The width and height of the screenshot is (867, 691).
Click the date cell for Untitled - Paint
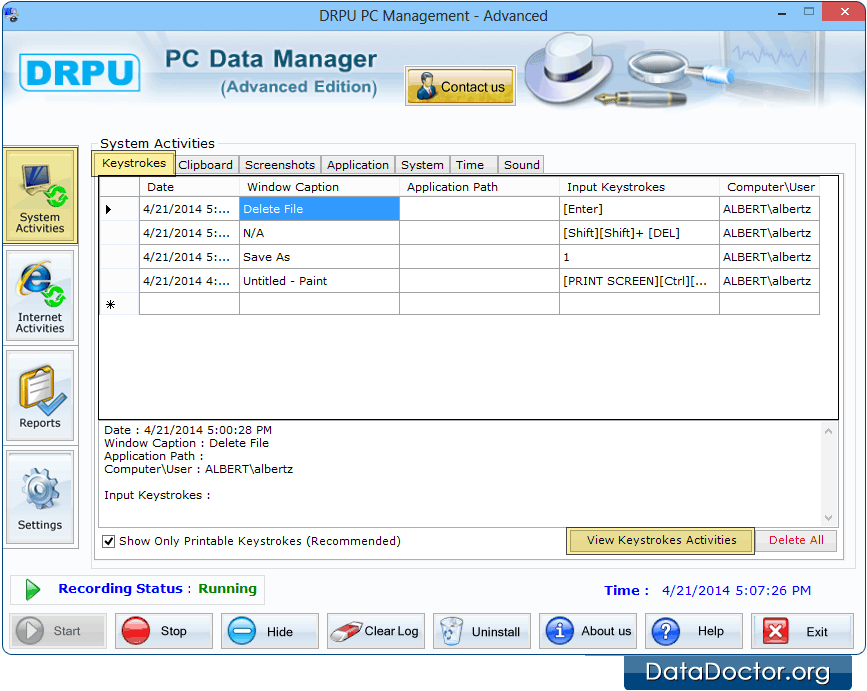tap(189, 281)
